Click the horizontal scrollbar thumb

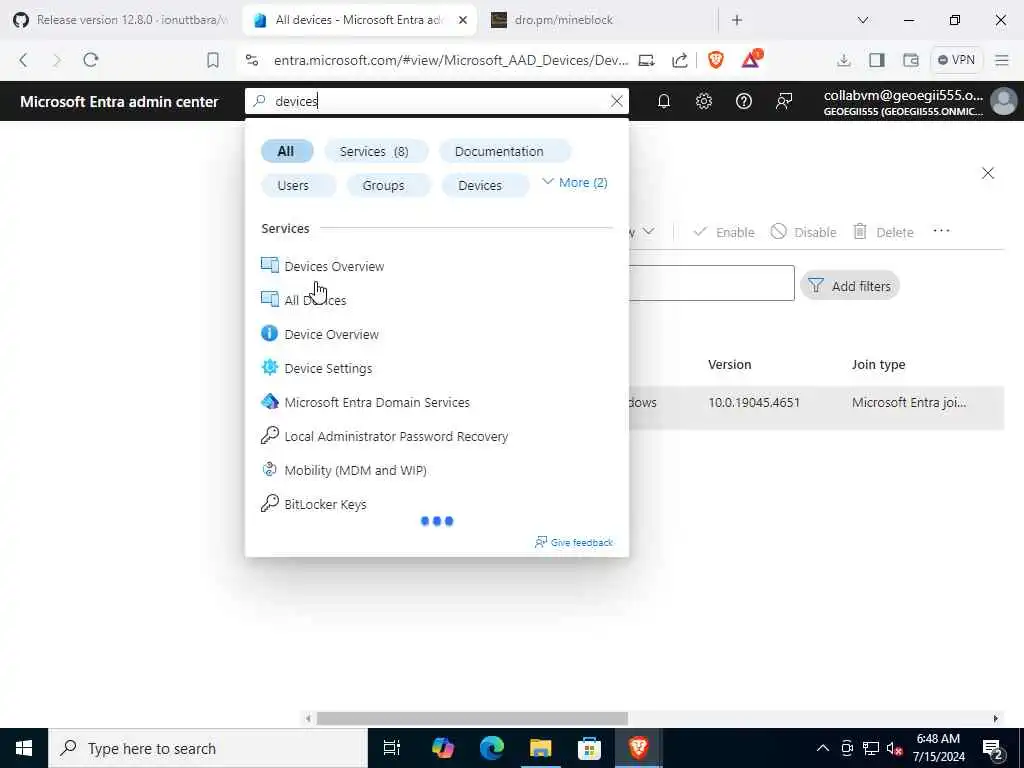[472, 718]
